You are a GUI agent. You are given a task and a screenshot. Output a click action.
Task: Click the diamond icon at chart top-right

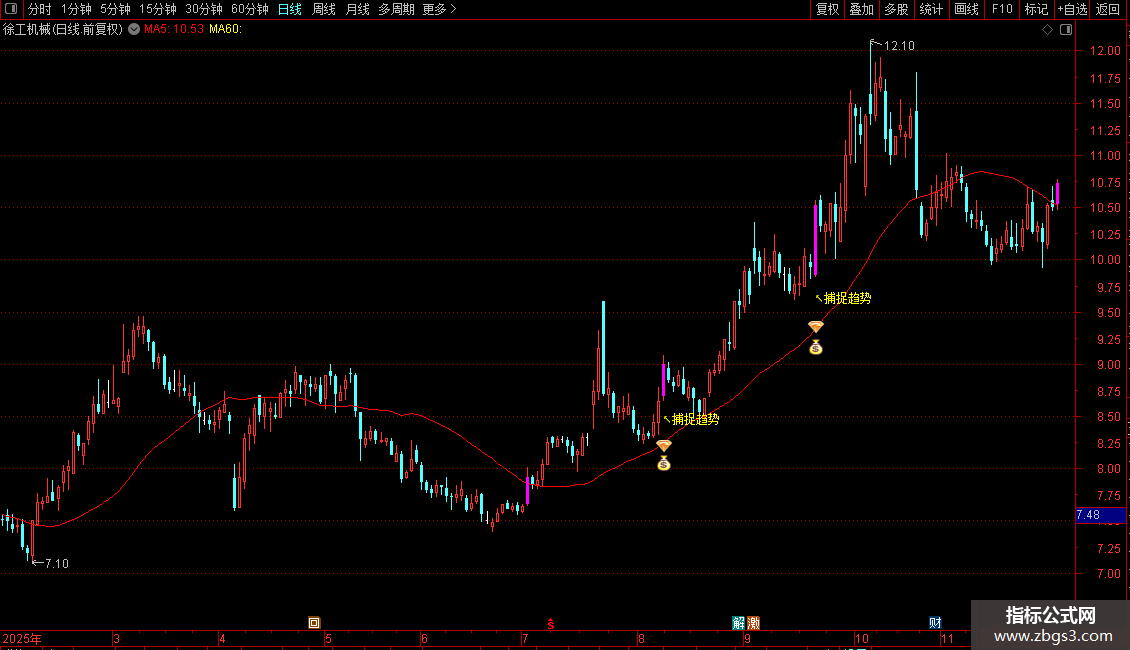coord(1047,29)
